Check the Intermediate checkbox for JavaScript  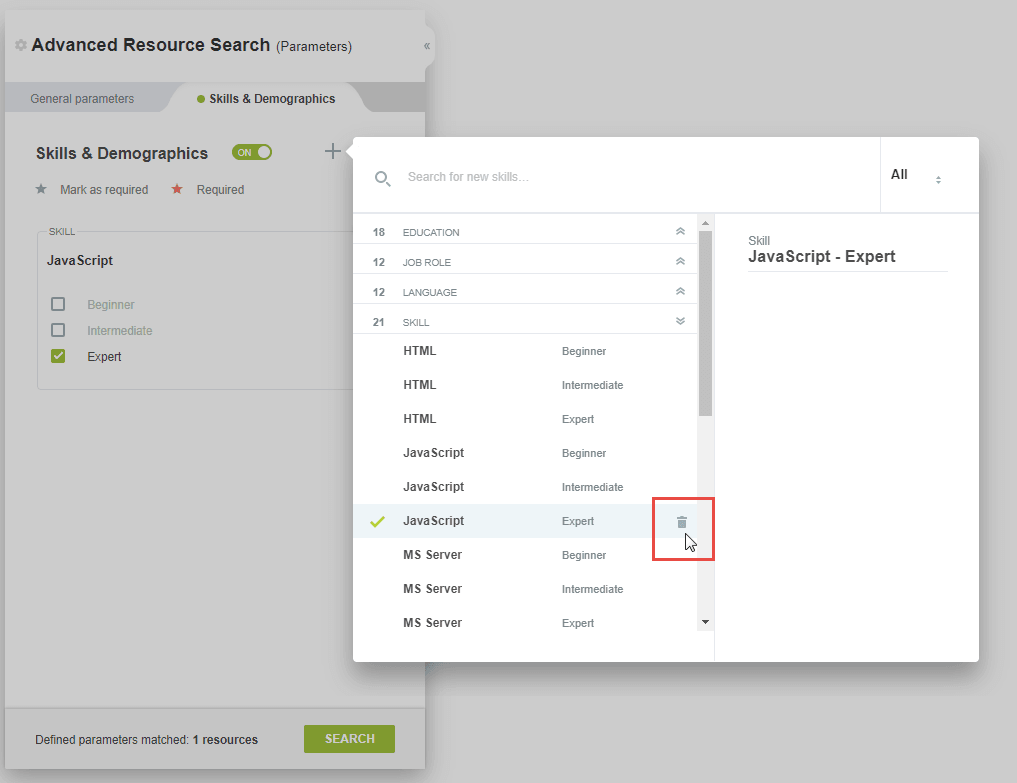(x=58, y=330)
